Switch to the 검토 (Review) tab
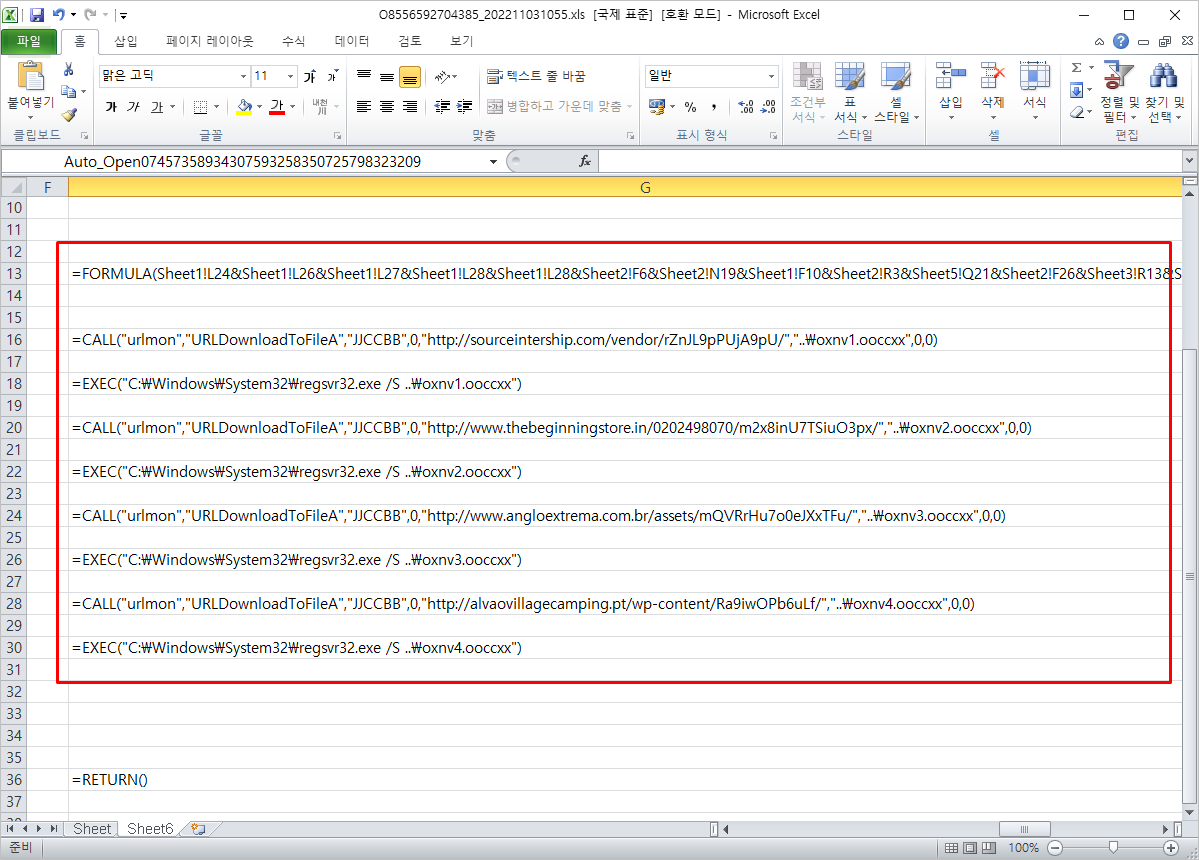 (x=410, y=41)
